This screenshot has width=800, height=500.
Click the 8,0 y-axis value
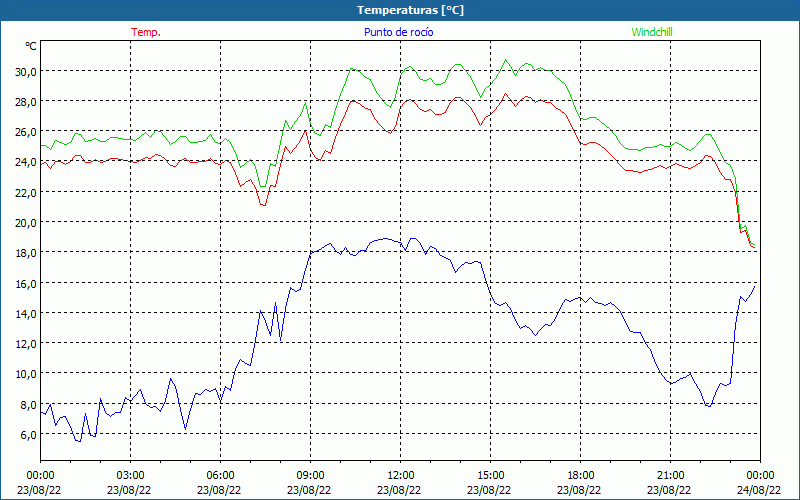tap(28, 404)
